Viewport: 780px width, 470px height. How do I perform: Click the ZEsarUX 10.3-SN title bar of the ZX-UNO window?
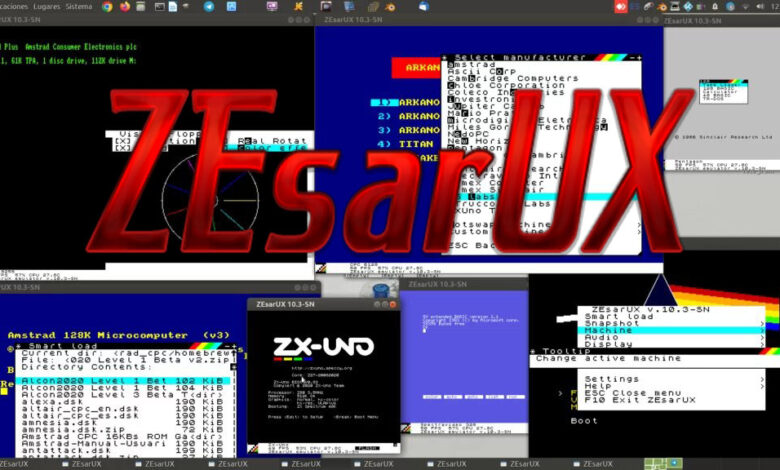pos(324,304)
